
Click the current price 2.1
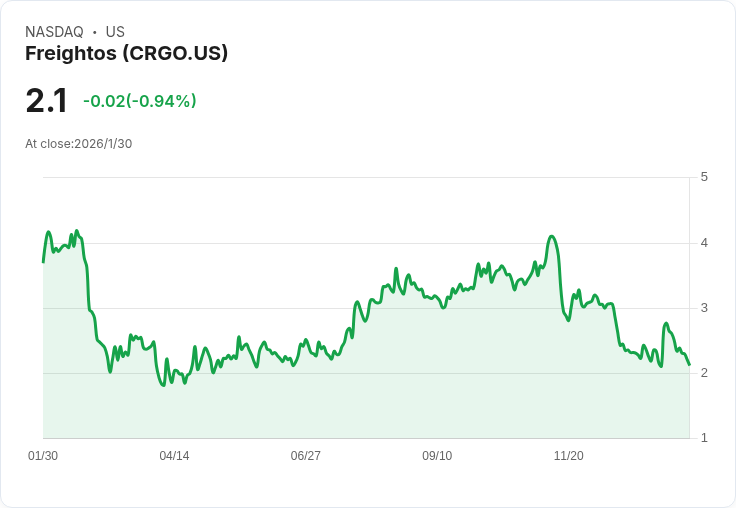(x=47, y=101)
